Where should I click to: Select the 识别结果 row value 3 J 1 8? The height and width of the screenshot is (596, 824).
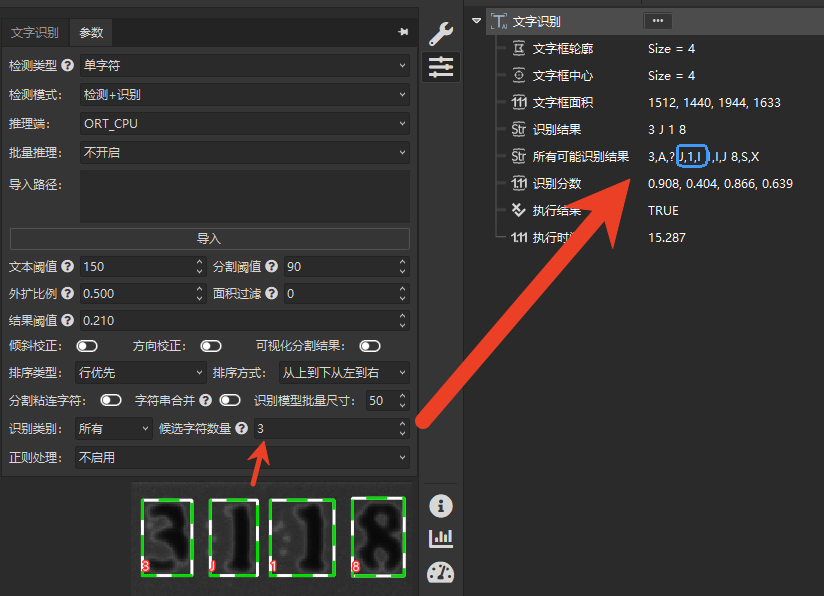(x=667, y=129)
